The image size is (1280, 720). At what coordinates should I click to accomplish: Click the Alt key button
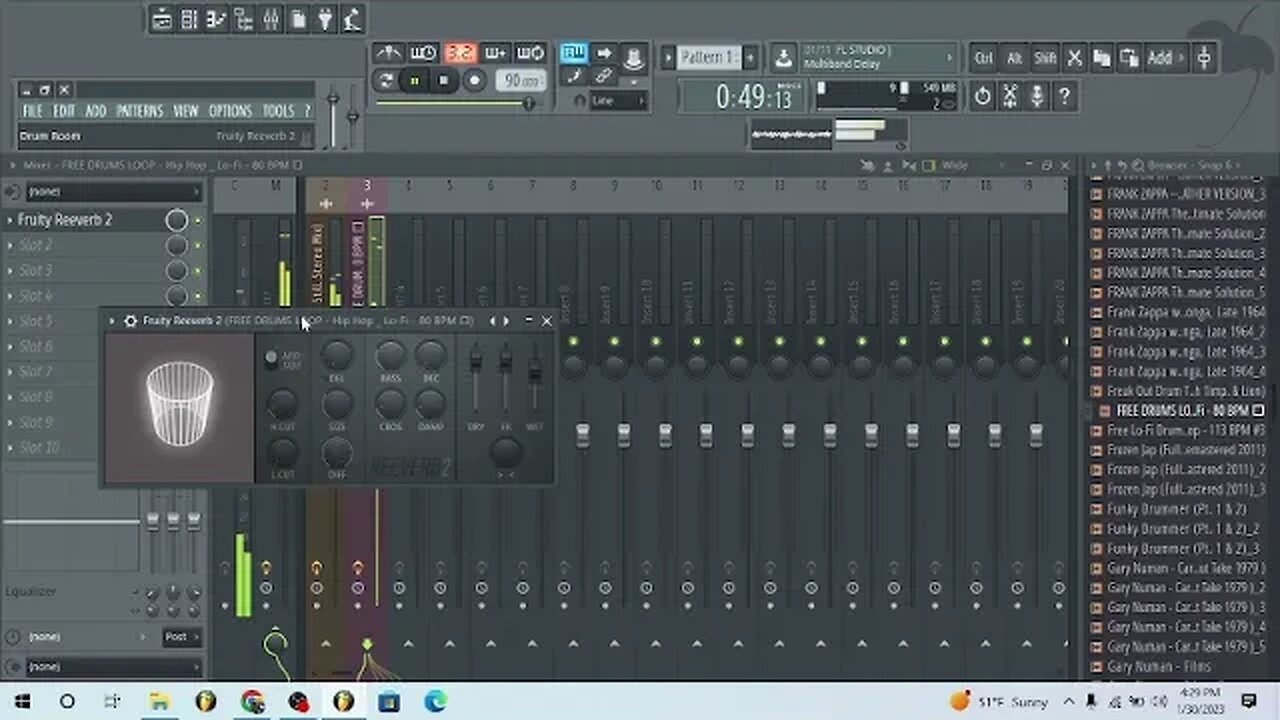(1014, 59)
